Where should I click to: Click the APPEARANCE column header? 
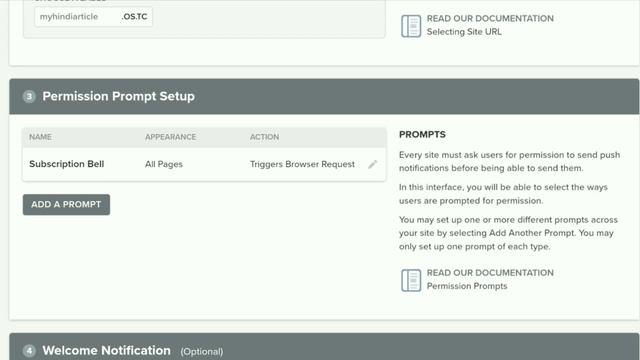[171, 137]
